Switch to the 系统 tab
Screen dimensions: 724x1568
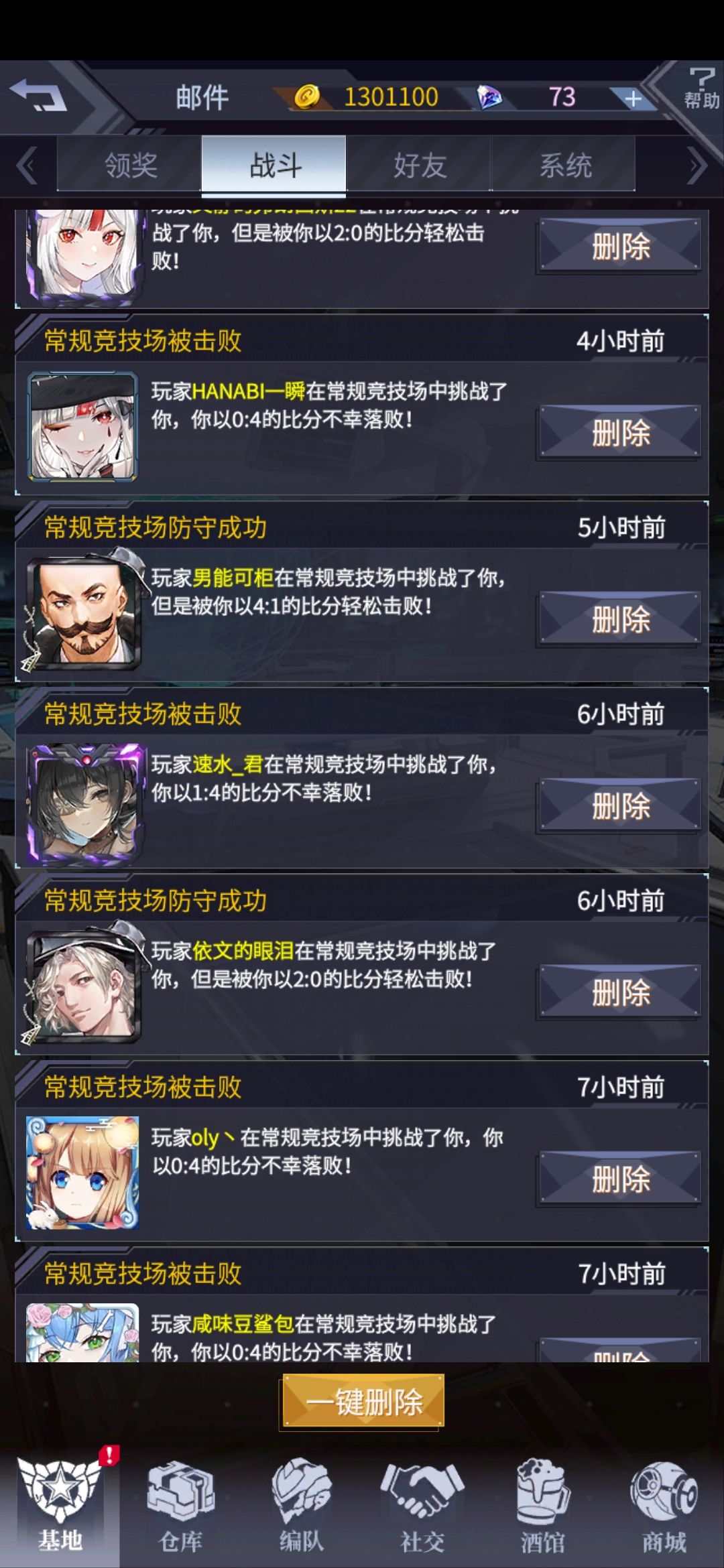(564, 164)
